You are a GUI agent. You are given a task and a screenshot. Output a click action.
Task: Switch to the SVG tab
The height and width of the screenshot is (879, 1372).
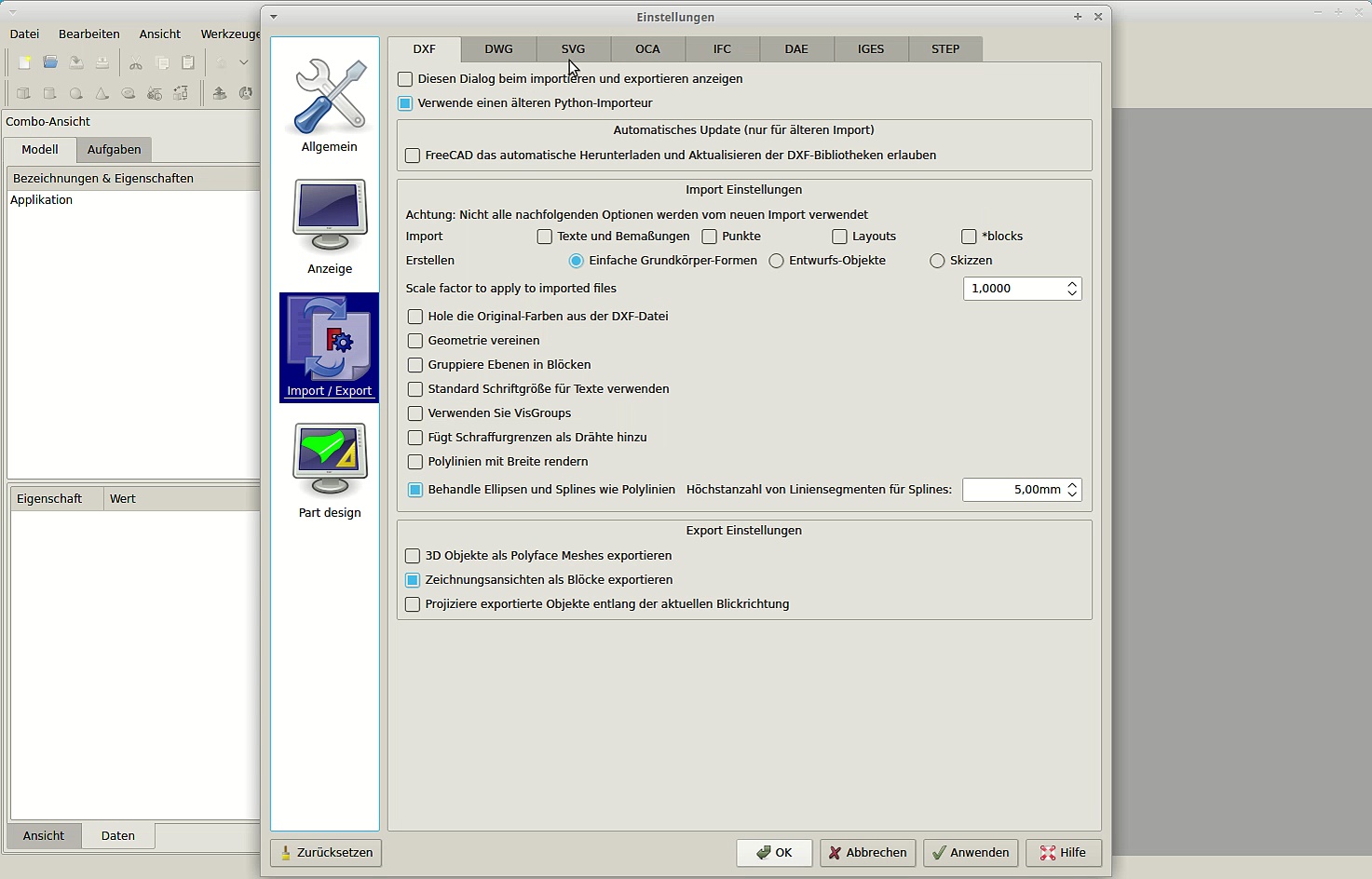(573, 49)
